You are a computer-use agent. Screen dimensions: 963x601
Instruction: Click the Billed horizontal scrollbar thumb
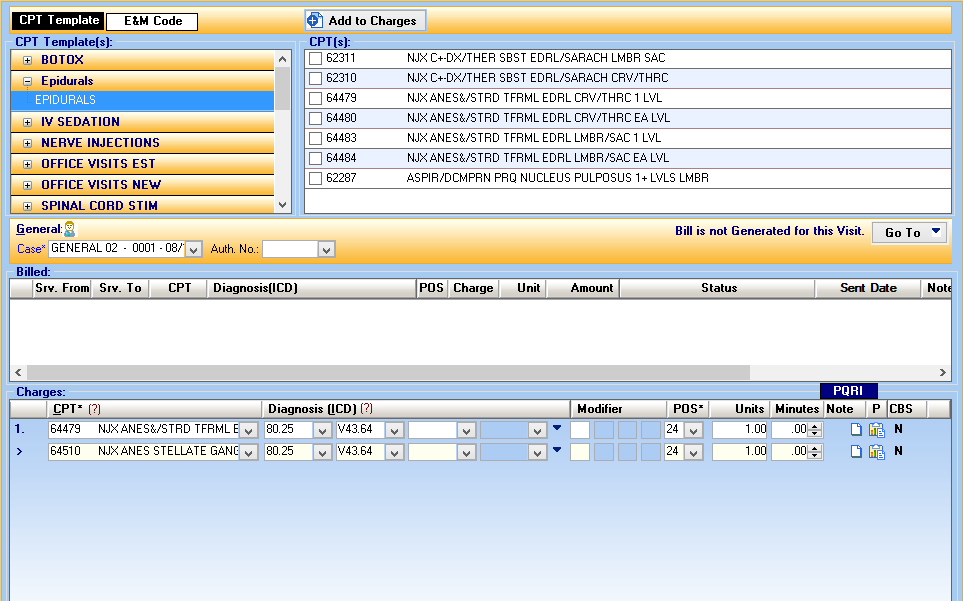388,373
